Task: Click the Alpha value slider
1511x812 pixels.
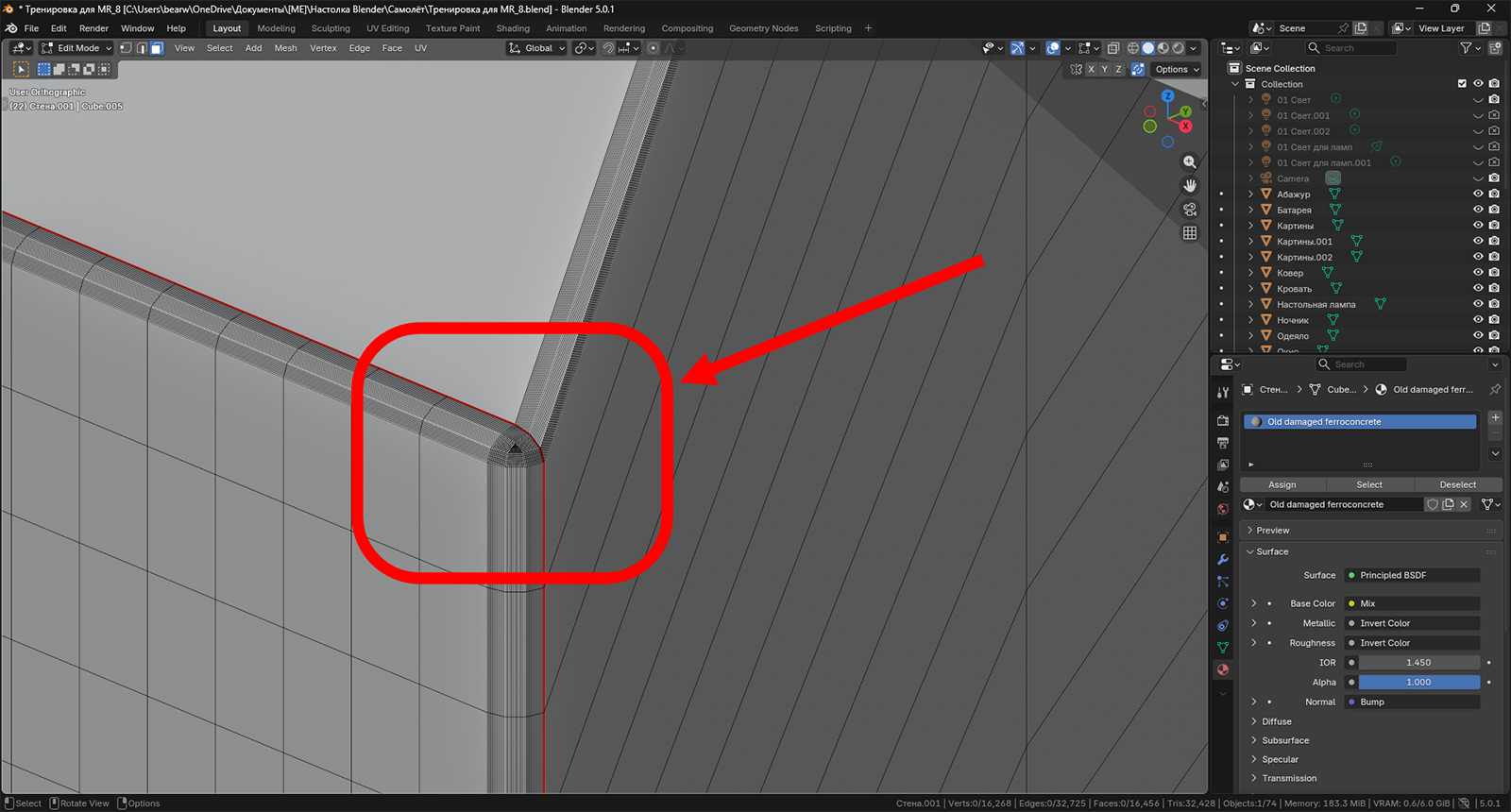Action: pyautogui.click(x=1418, y=683)
